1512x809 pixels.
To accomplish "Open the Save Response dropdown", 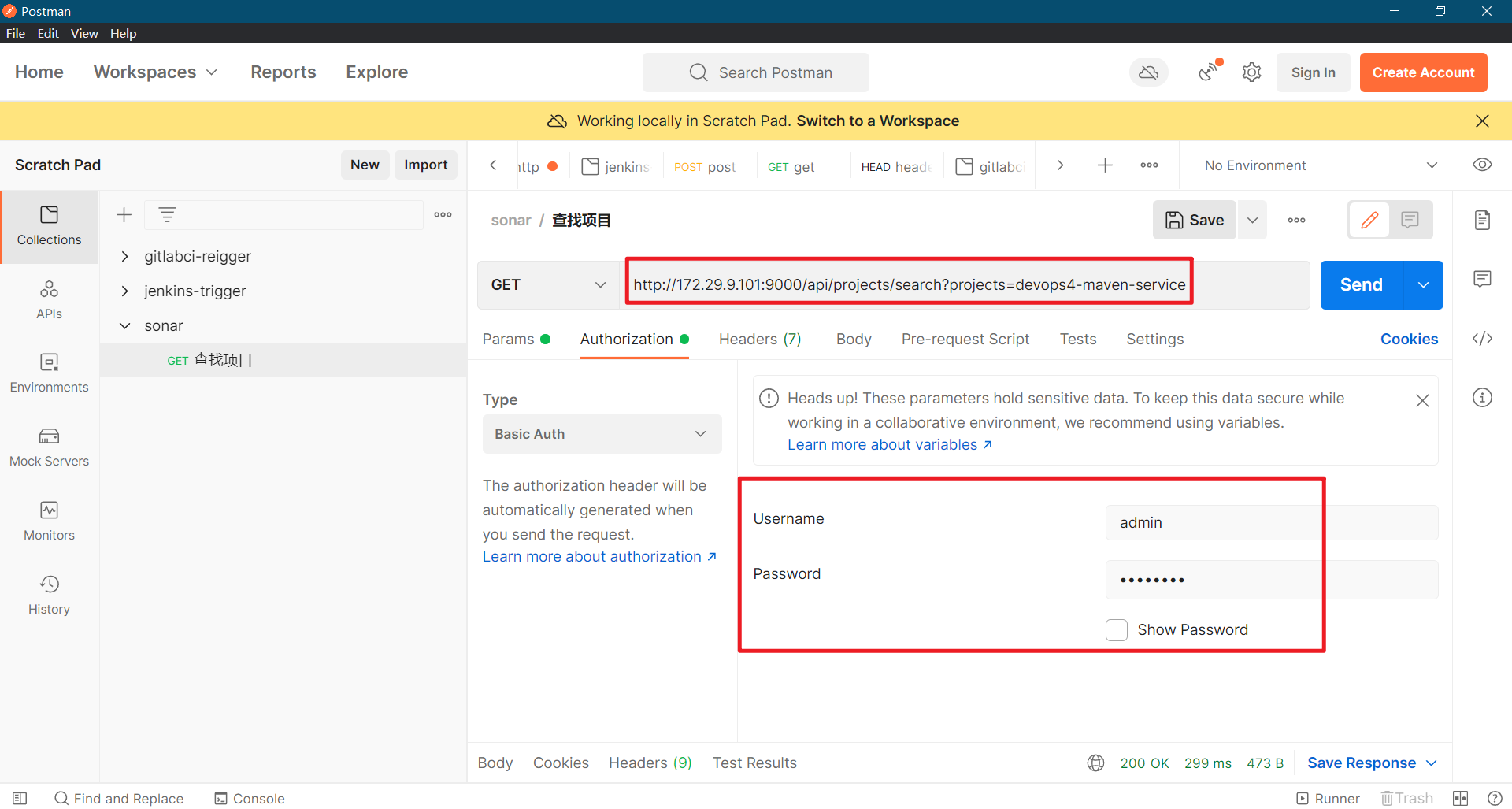I will click(x=1372, y=763).
